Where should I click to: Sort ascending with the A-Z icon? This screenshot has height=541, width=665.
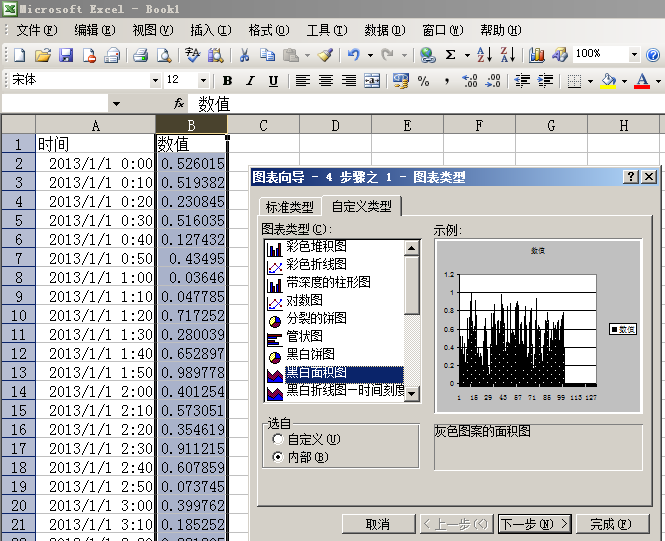484,55
